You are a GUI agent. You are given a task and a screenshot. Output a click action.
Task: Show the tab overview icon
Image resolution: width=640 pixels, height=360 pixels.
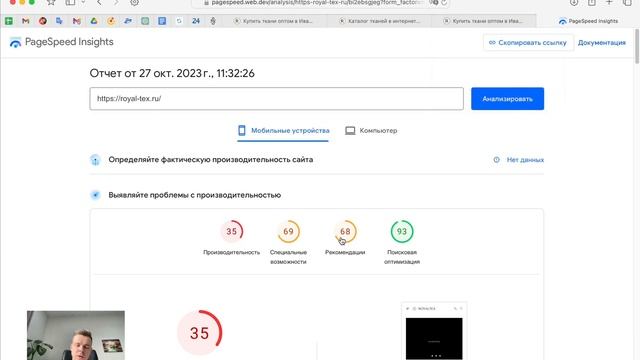[x=627, y=2]
